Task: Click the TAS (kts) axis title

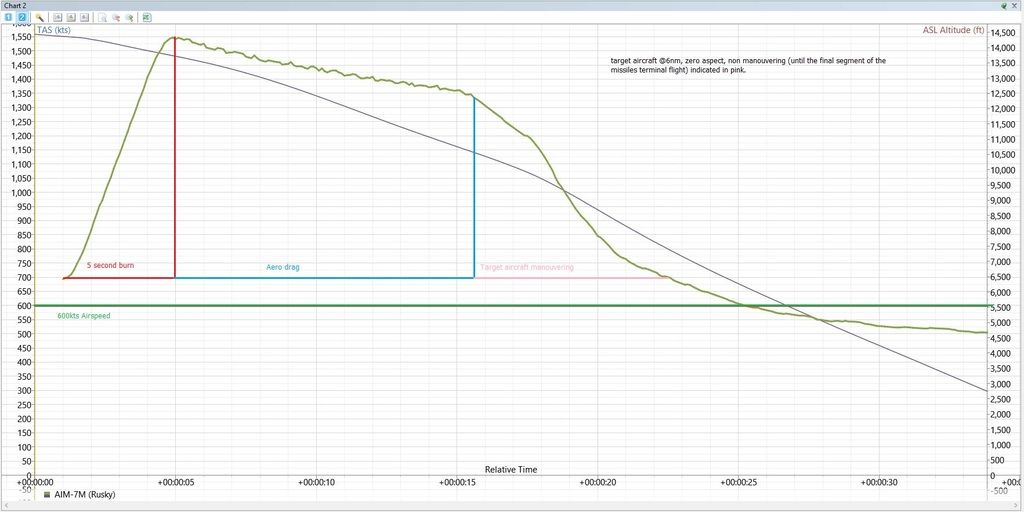Action: tap(57, 30)
